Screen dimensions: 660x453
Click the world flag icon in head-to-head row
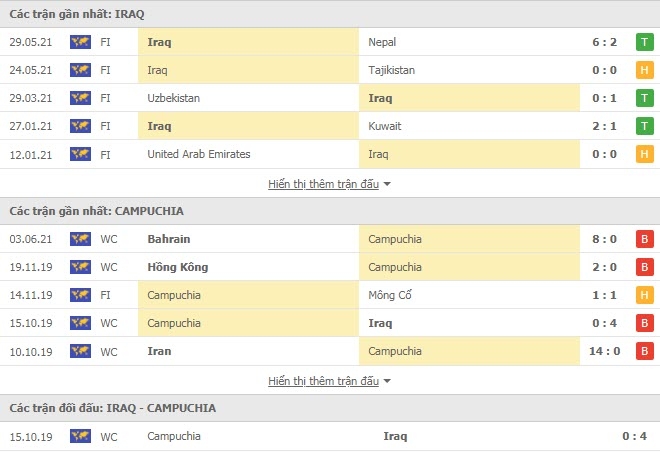pyautogui.click(x=80, y=436)
